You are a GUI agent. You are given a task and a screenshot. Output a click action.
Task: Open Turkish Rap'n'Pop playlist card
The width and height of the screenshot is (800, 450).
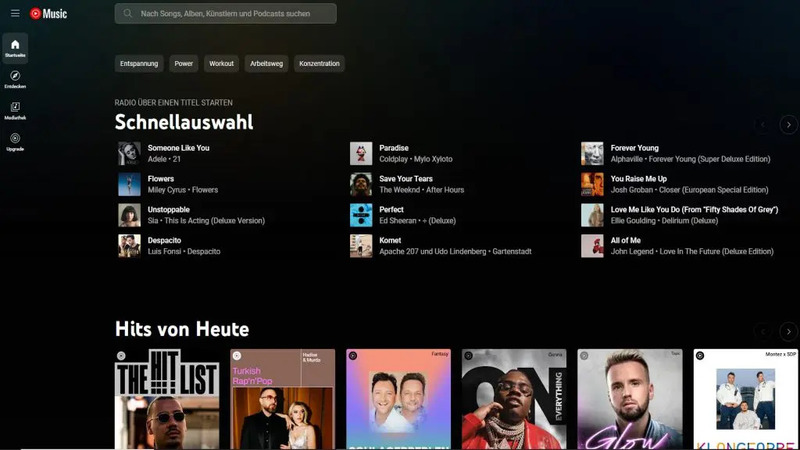coord(283,399)
